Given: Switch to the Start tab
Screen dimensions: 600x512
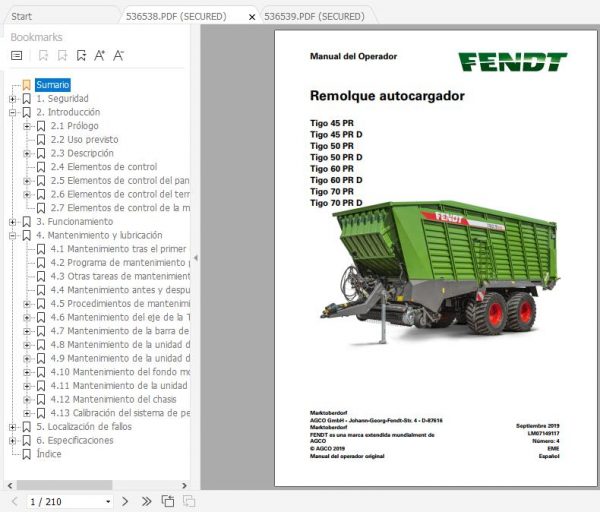Looking at the screenshot, I should point(21,16).
